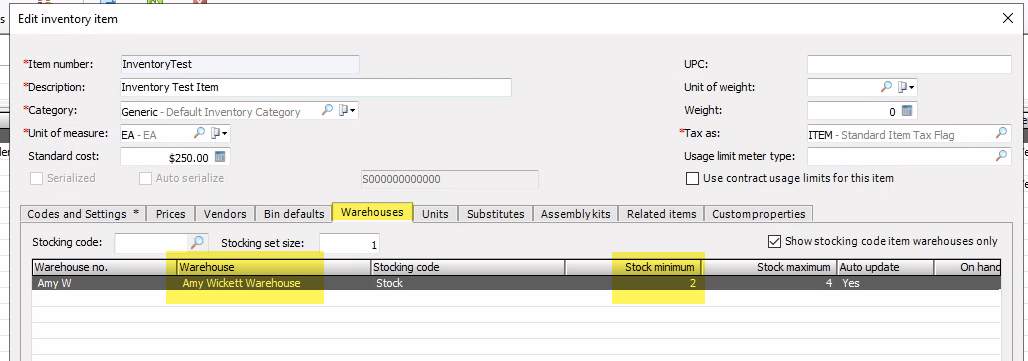Sort by Warehouse no. column header
The image size is (1028, 361).
point(104,267)
